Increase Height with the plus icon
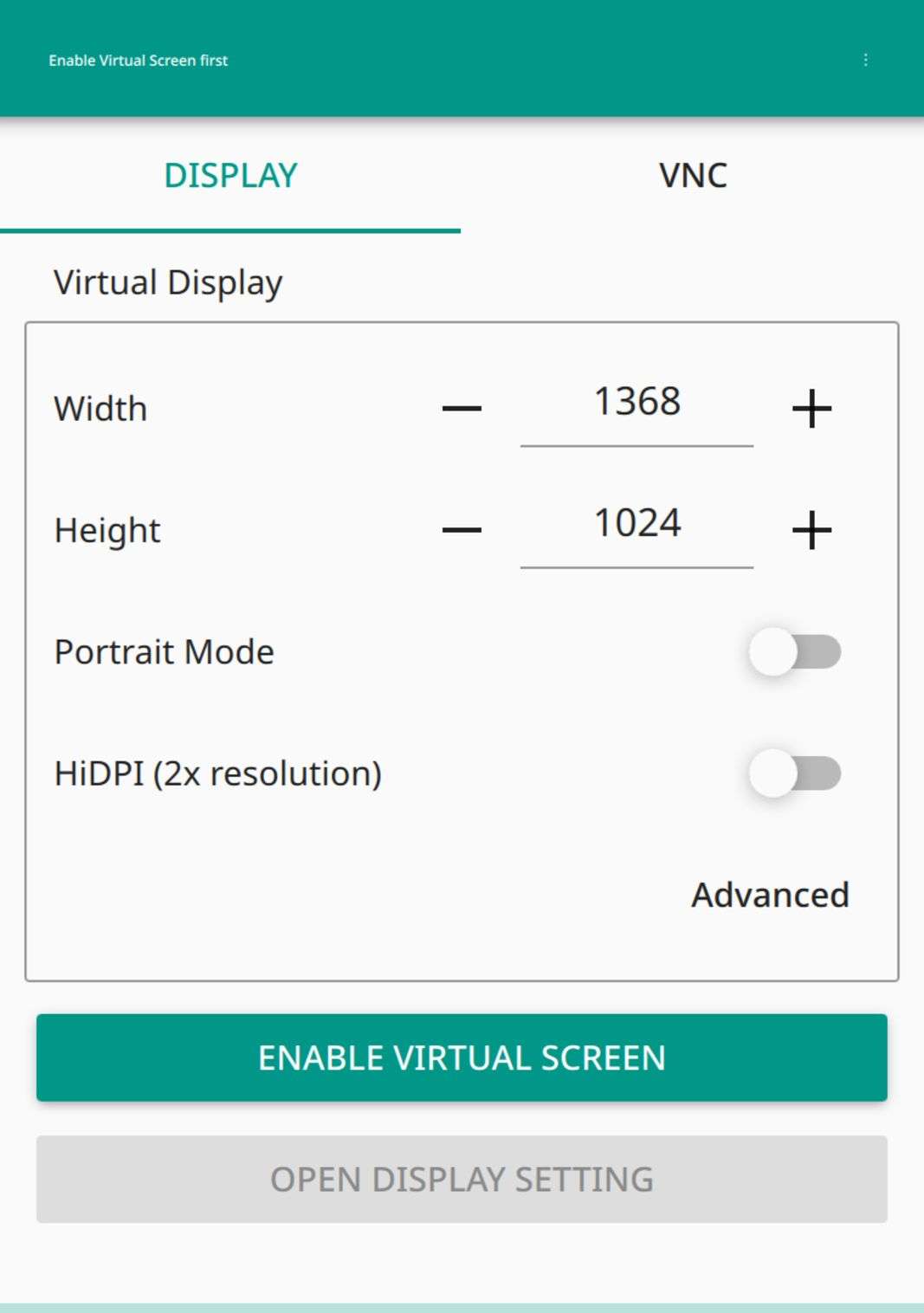Screen dimensions: 924x1313 pyautogui.click(x=811, y=530)
